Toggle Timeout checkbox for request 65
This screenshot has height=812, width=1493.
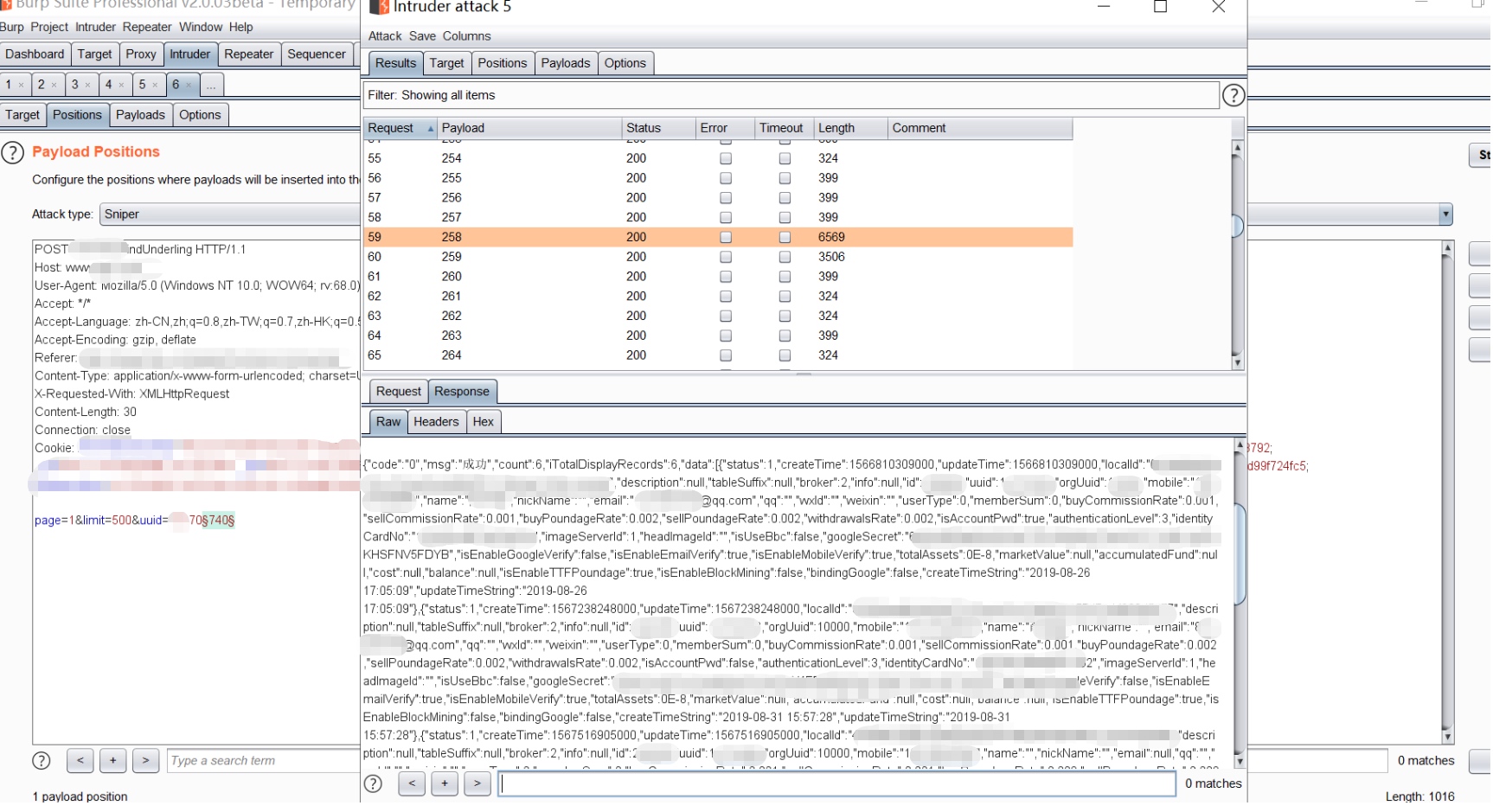785,355
